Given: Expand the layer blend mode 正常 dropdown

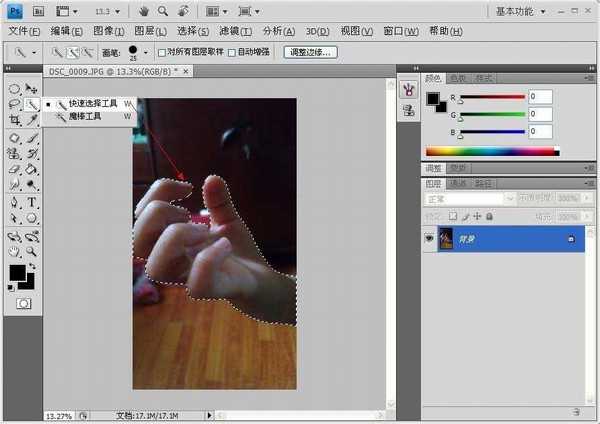Looking at the screenshot, I should click(x=465, y=199).
